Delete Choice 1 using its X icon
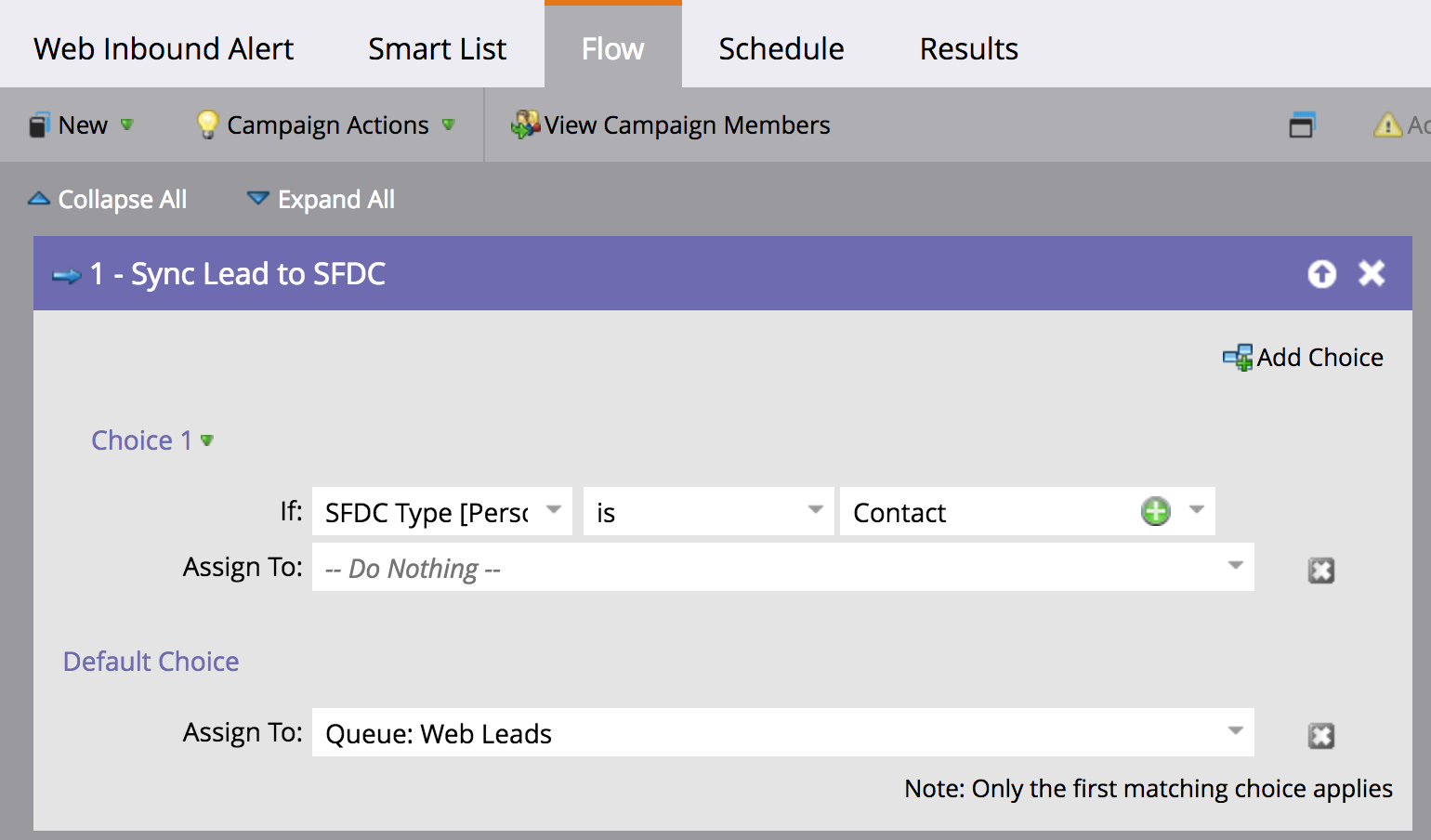1431x840 pixels. [x=1320, y=570]
